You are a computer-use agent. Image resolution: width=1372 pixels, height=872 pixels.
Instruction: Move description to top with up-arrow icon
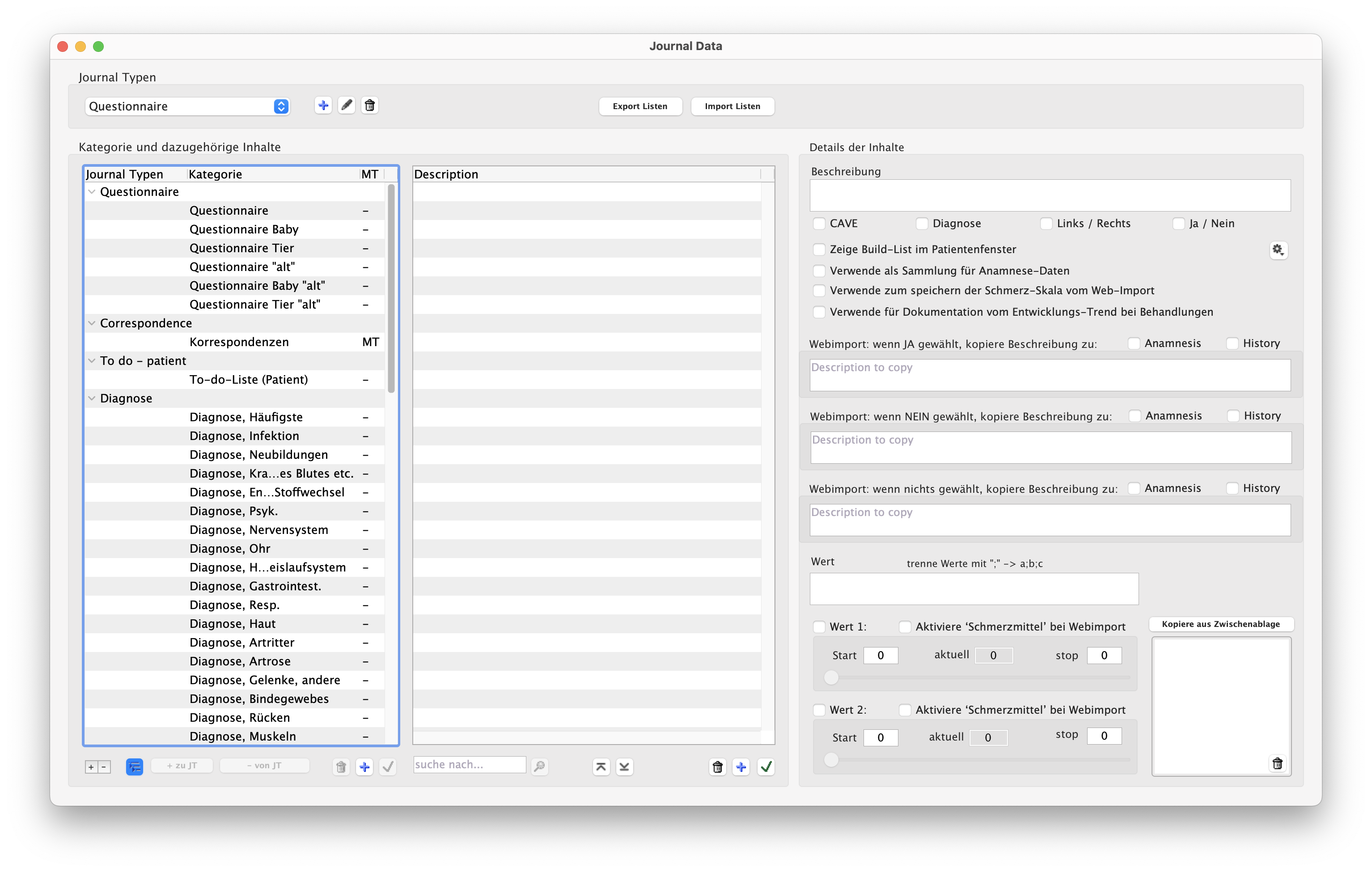coord(601,766)
